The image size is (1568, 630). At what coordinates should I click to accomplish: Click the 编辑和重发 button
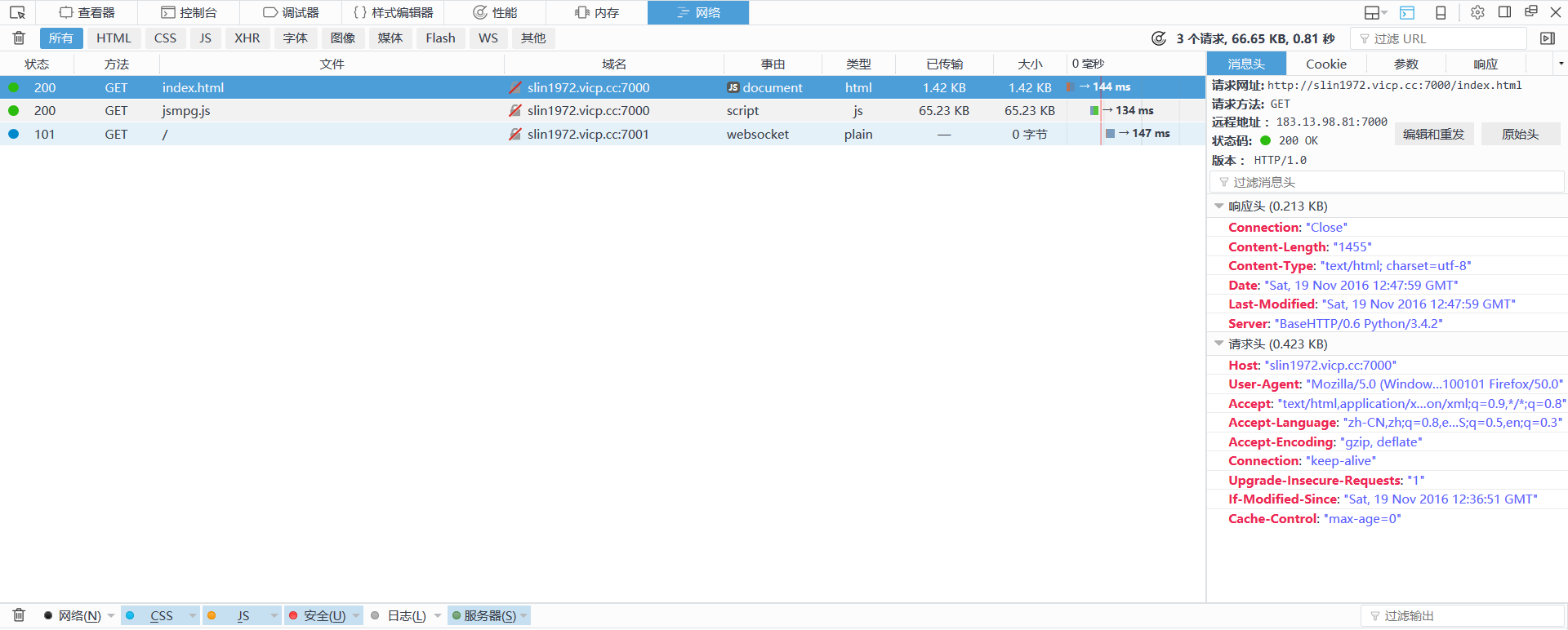point(1433,134)
